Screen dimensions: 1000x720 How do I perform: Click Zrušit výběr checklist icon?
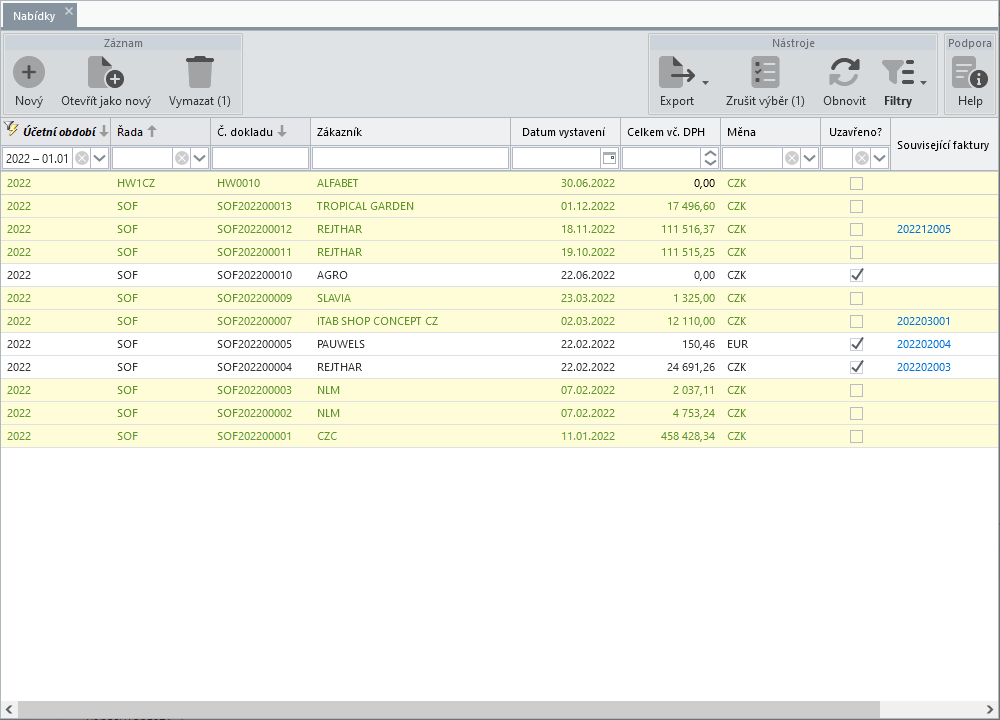(x=765, y=73)
